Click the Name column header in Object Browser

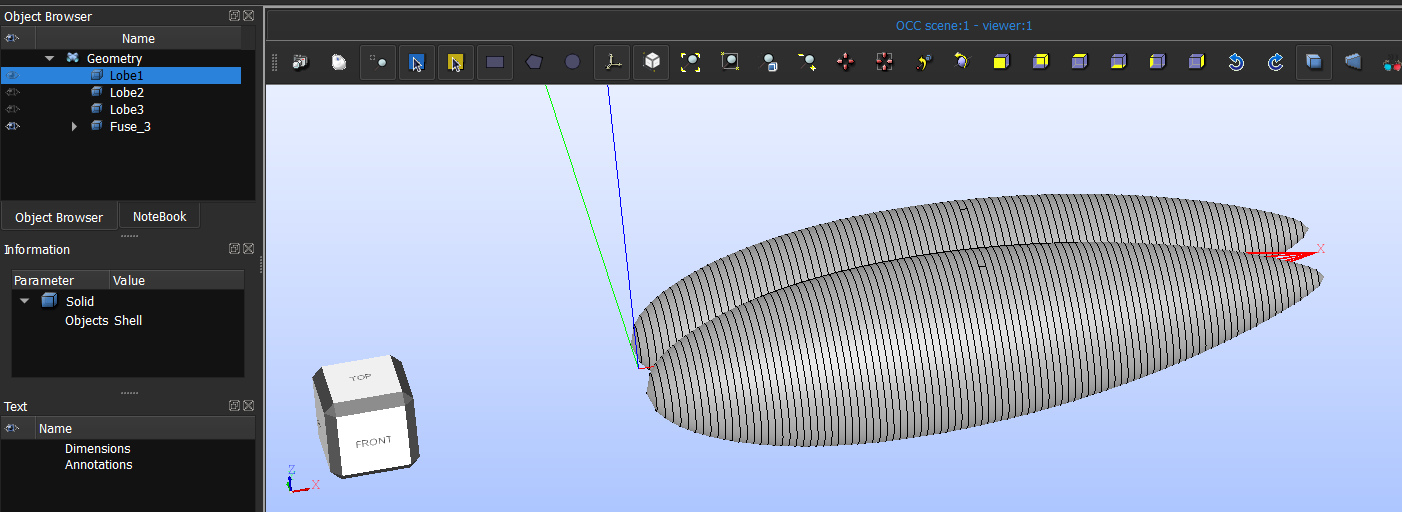click(138, 38)
